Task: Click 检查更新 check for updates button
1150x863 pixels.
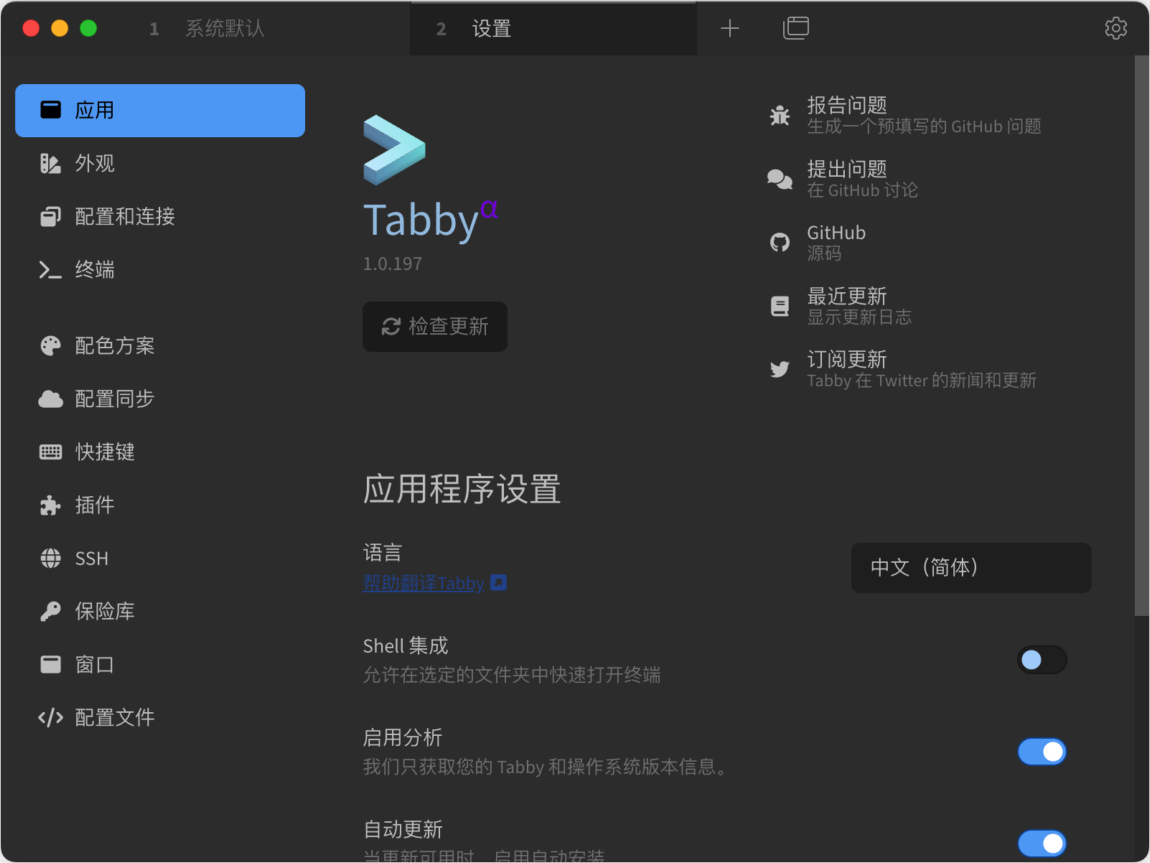Action: tap(435, 326)
